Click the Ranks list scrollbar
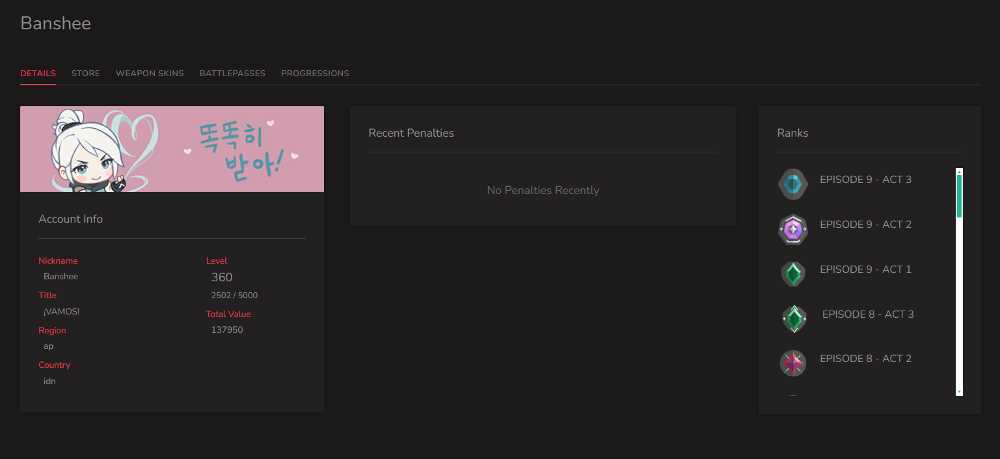Screen dimensions: 1000x459 pyautogui.click(x=959, y=282)
